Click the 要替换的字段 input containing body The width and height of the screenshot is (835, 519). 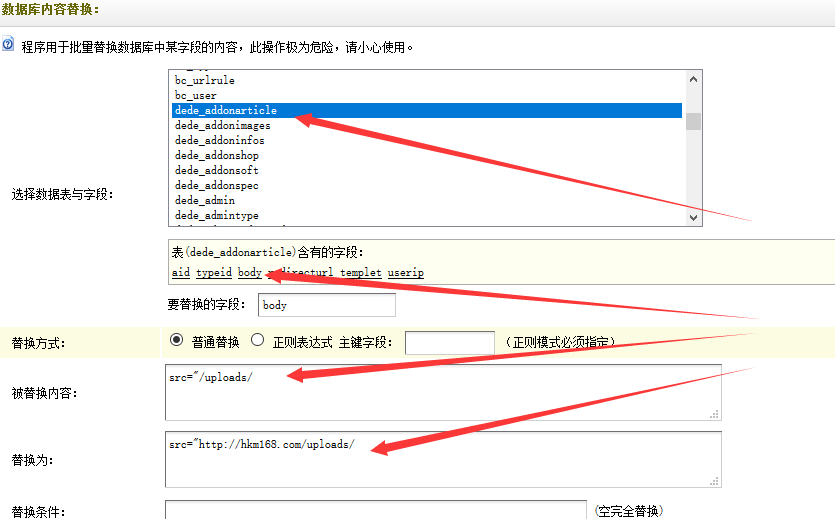click(x=327, y=305)
